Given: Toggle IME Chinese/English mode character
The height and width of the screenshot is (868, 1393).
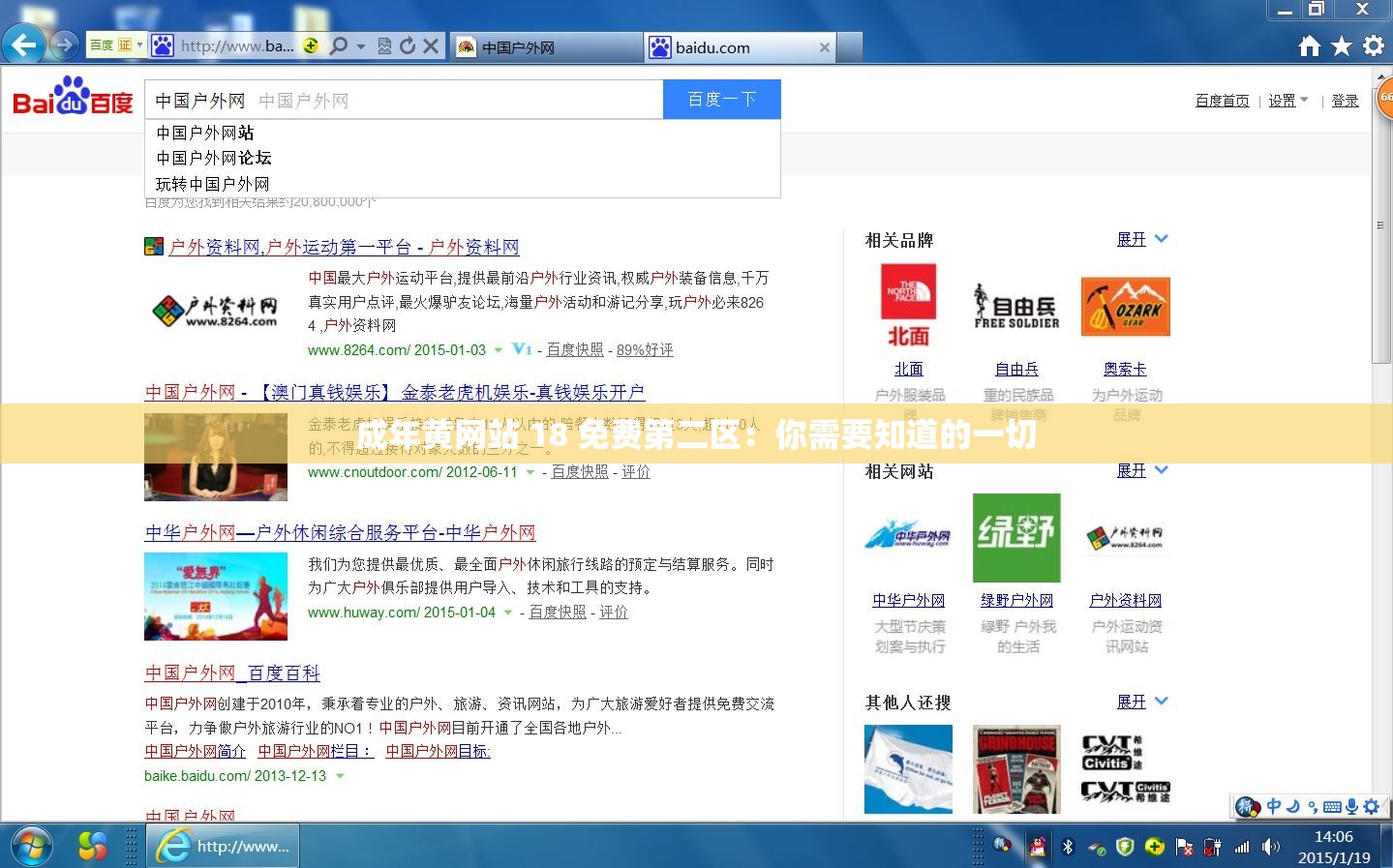Looking at the screenshot, I should tap(1274, 806).
